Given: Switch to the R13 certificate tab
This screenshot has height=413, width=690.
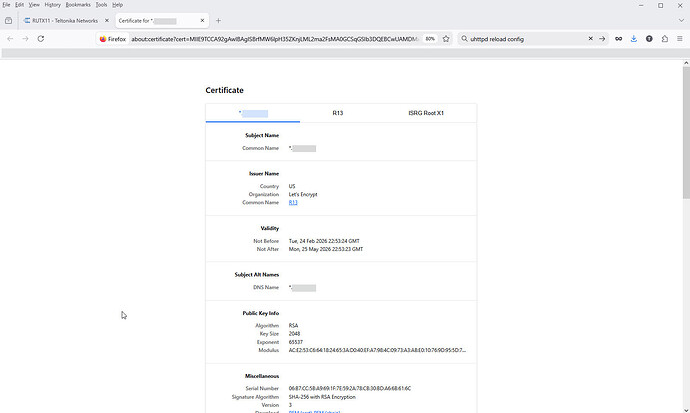Looking at the screenshot, I should (x=338, y=113).
